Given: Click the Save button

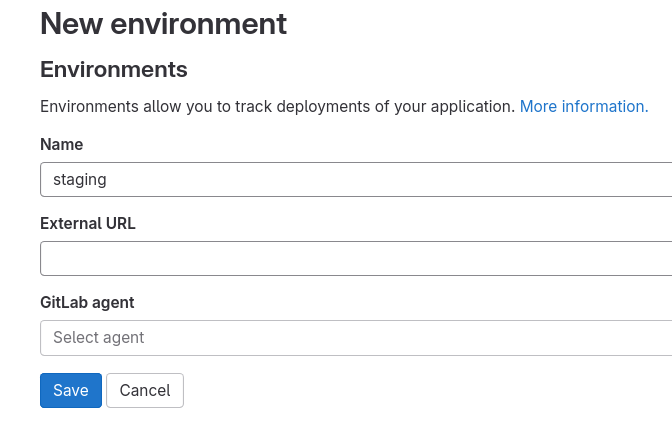Looking at the screenshot, I should click(71, 390).
